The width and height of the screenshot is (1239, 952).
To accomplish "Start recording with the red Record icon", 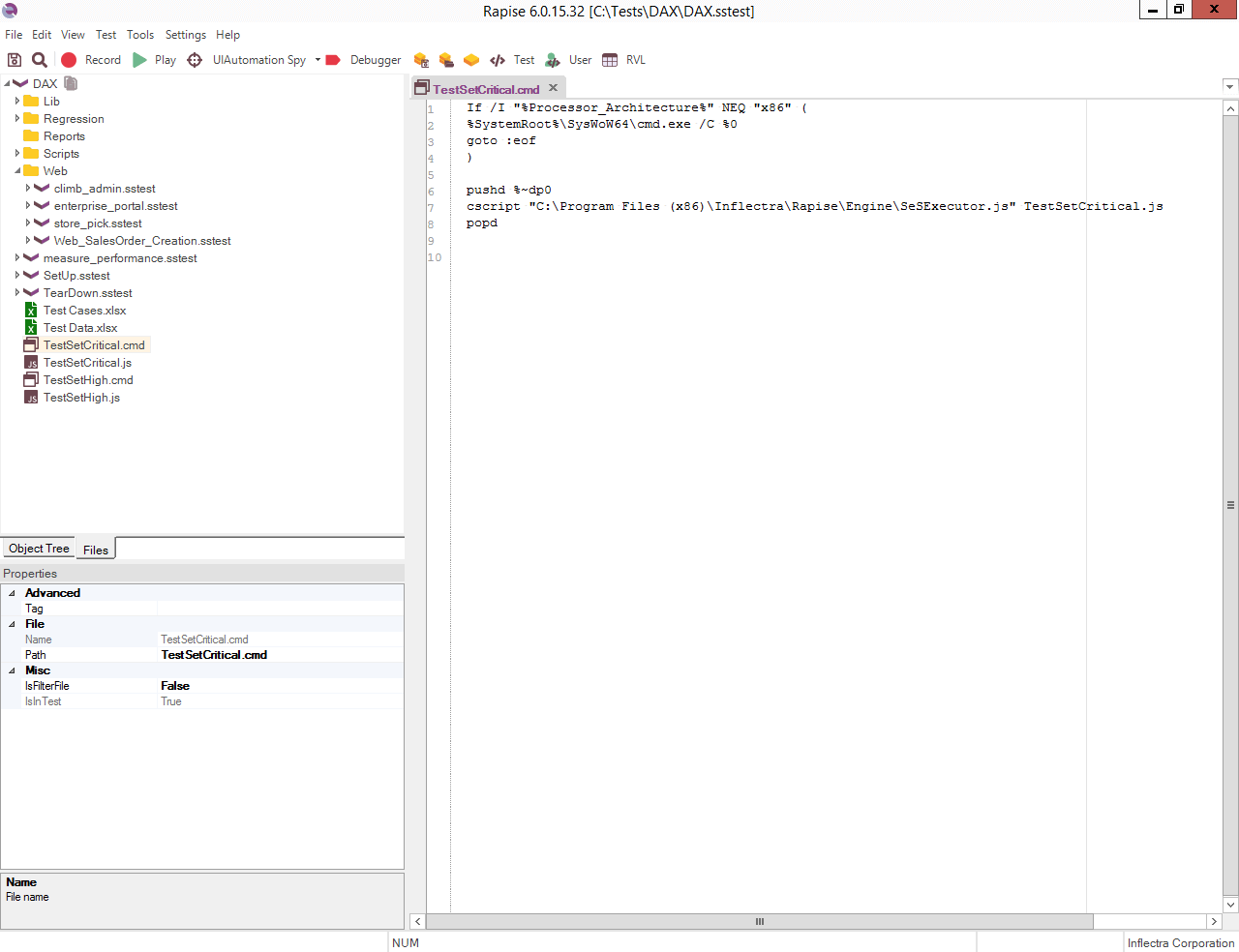I will (69, 60).
